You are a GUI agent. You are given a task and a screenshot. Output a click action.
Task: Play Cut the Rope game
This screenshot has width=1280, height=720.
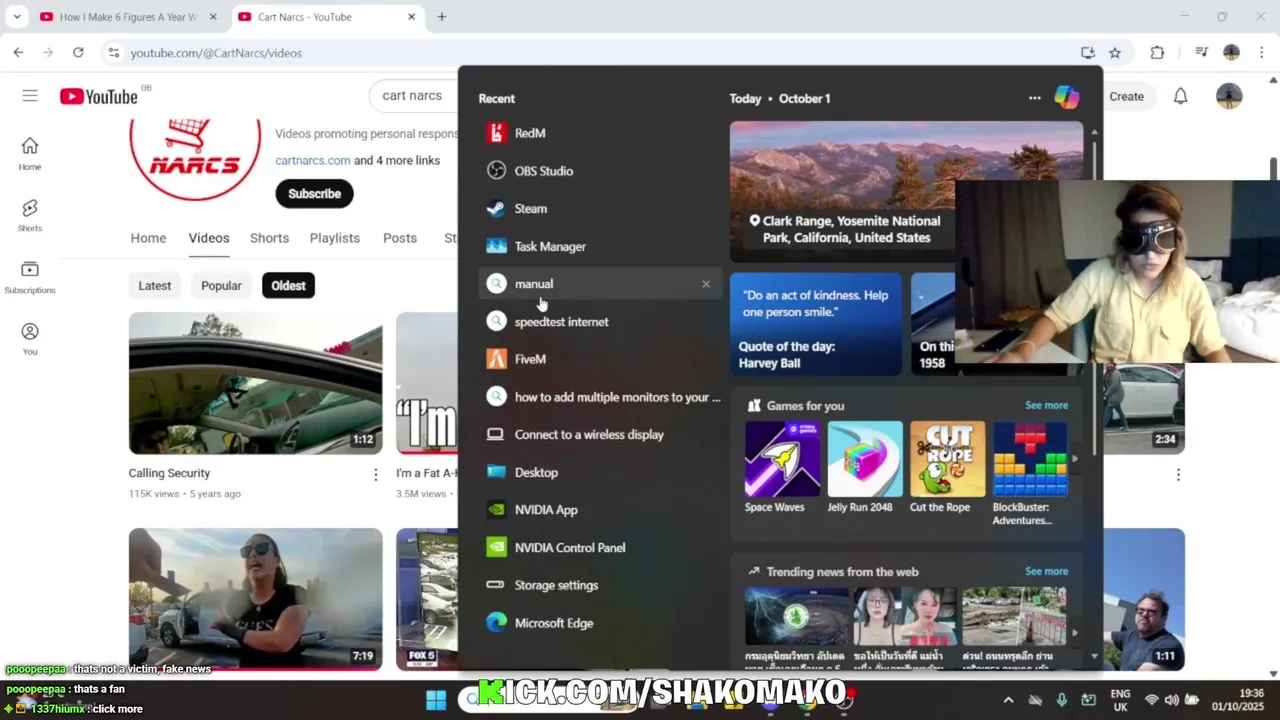point(947,467)
